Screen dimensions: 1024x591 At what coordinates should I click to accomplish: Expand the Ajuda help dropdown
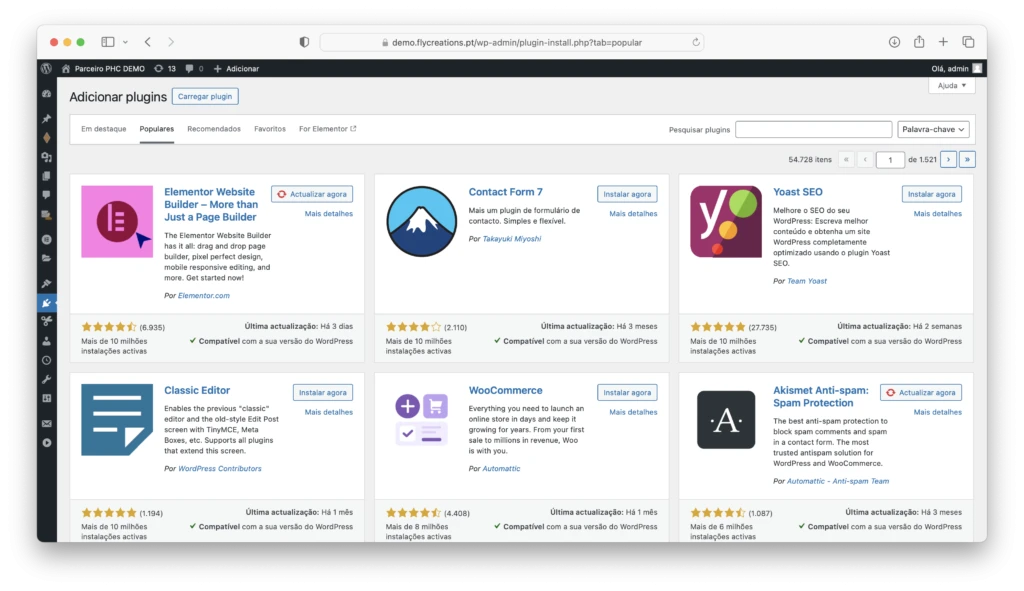pos(951,86)
